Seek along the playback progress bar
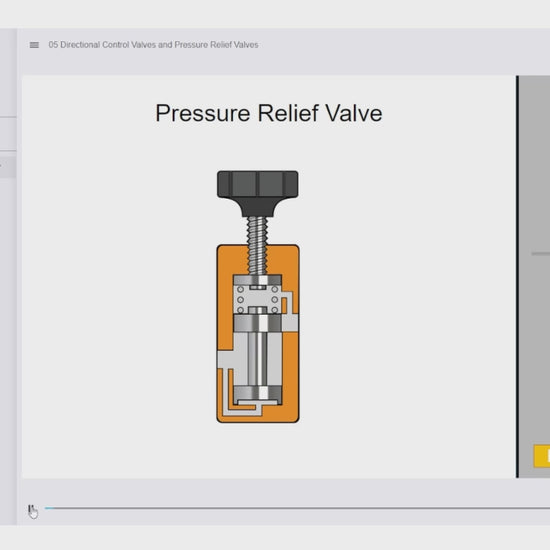The width and height of the screenshot is (550, 550). click(297, 508)
